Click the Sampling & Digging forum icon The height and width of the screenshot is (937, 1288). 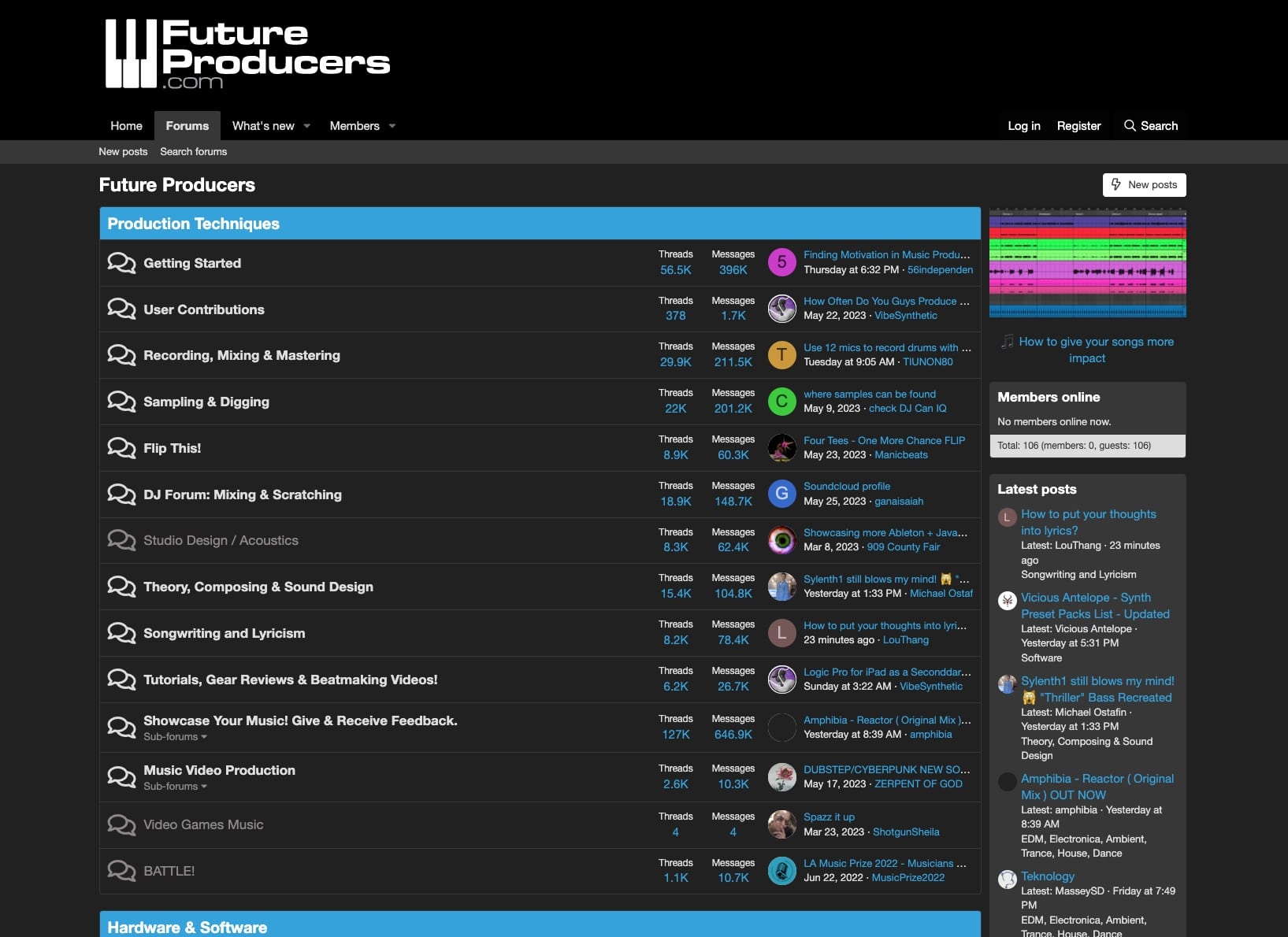121,402
